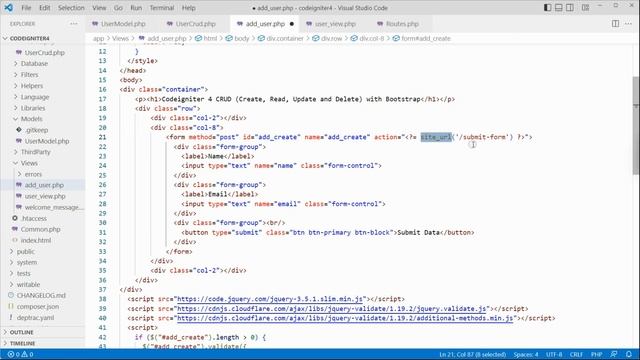640x360 pixels.
Task: Toggle primary side bar layout icon
Action: 547,8
